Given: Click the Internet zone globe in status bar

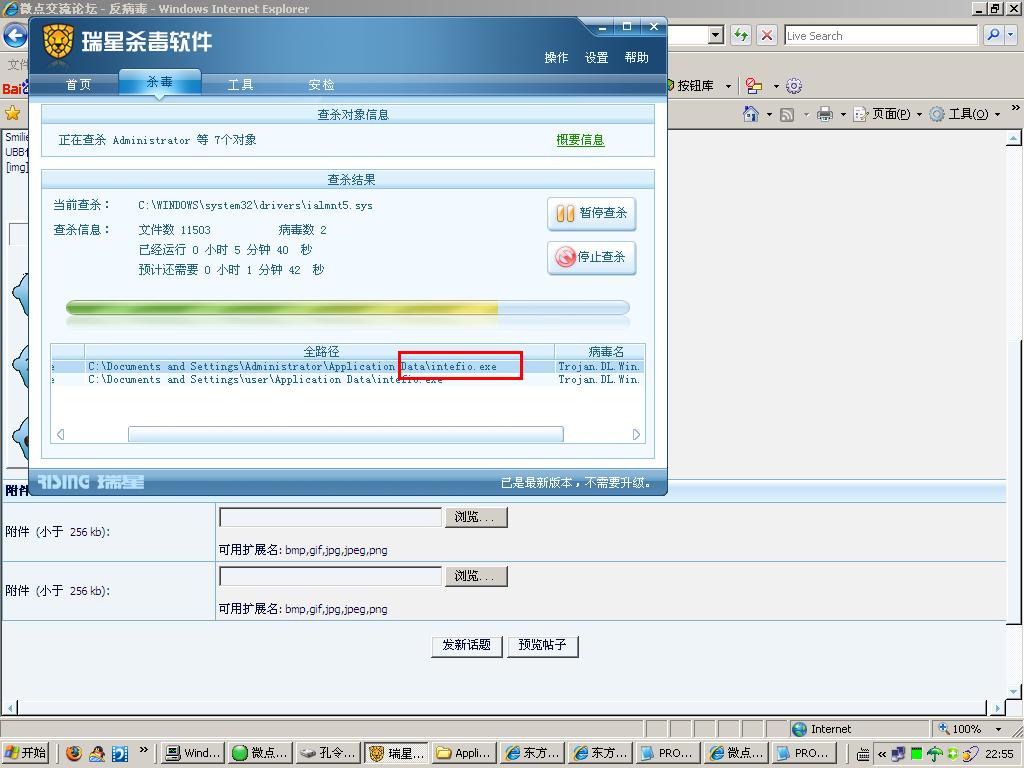Looking at the screenshot, I should 799,729.
